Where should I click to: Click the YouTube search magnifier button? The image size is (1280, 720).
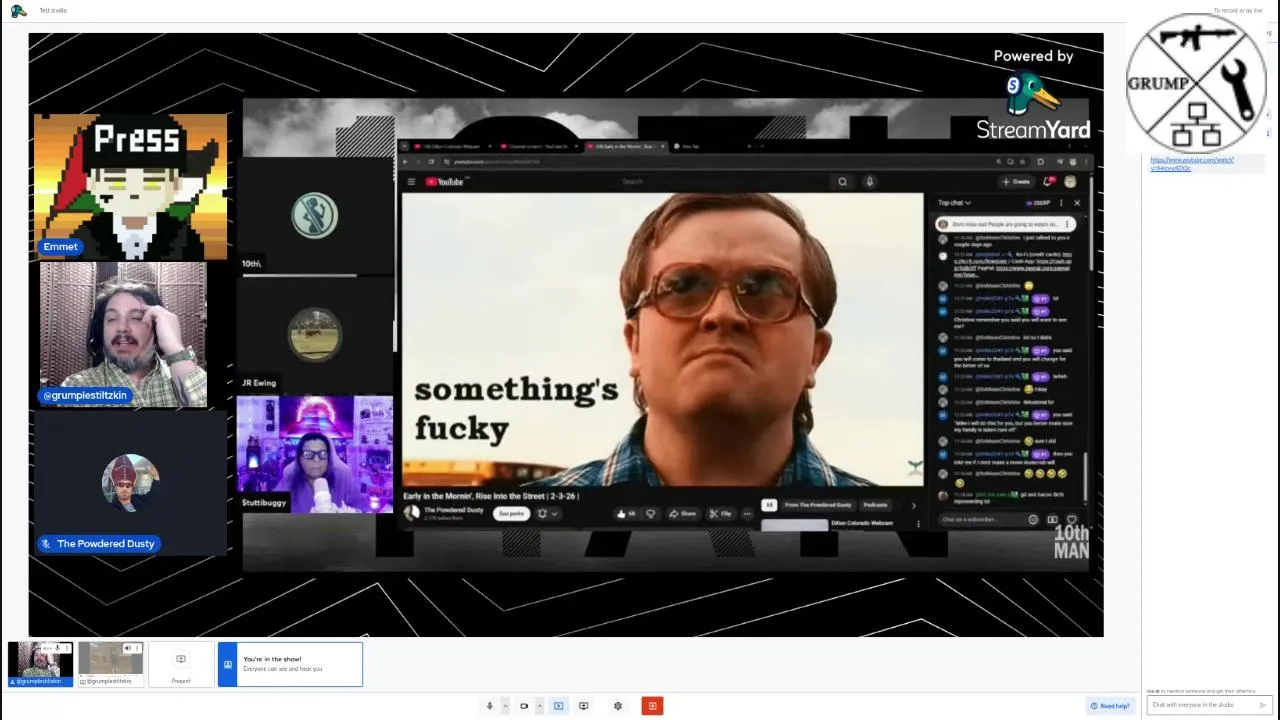pyautogui.click(x=843, y=182)
